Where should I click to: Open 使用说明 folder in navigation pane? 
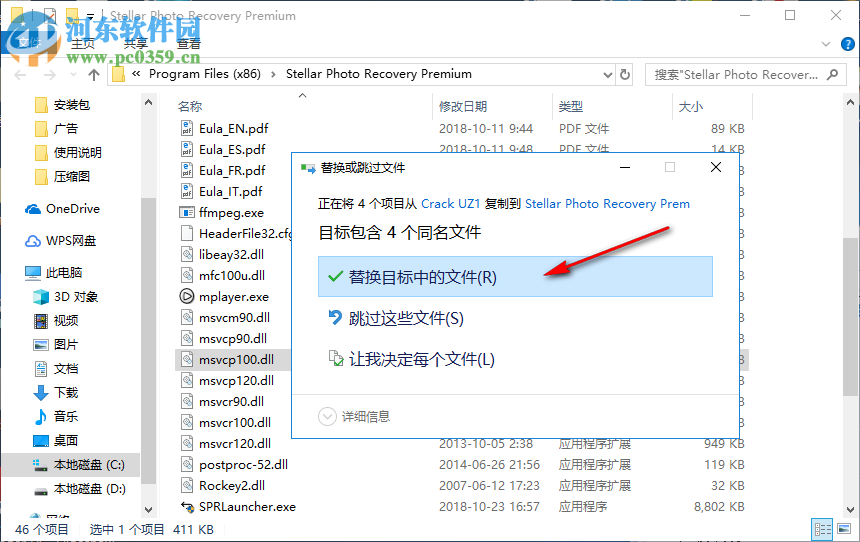(x=78, y=152)
